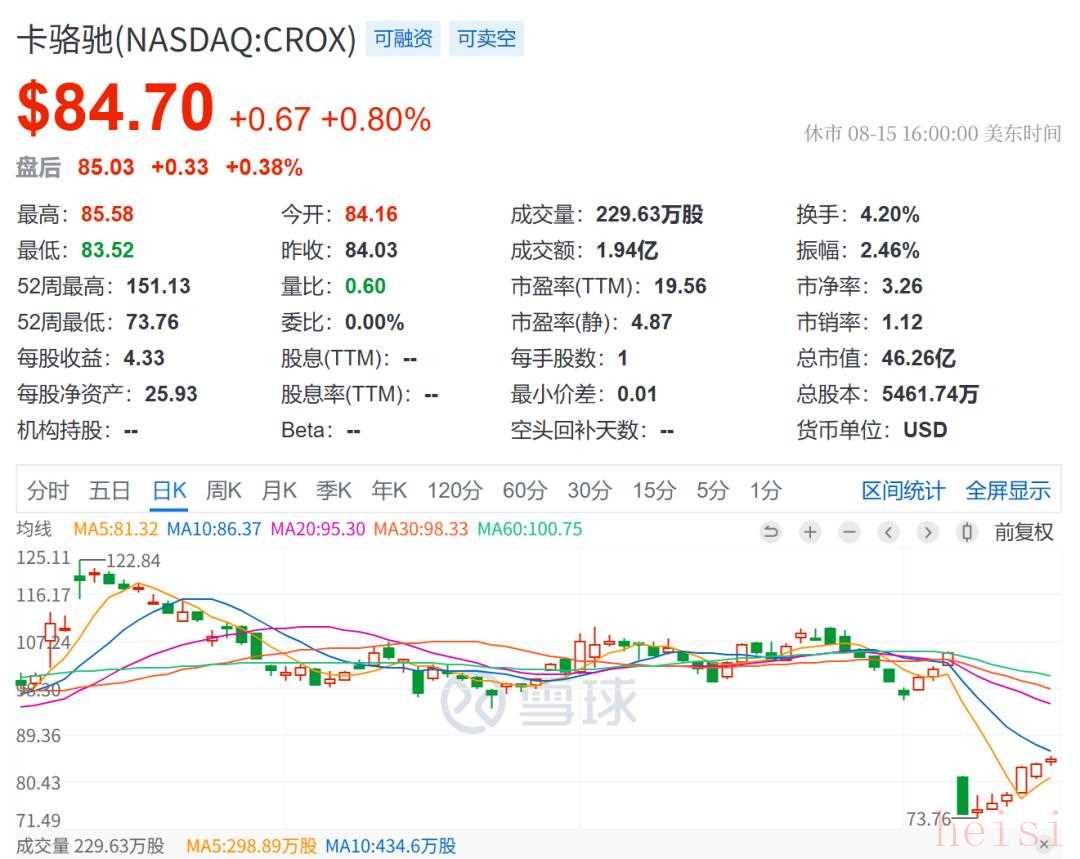Select the 五日 chart tab

click(110, 491)
